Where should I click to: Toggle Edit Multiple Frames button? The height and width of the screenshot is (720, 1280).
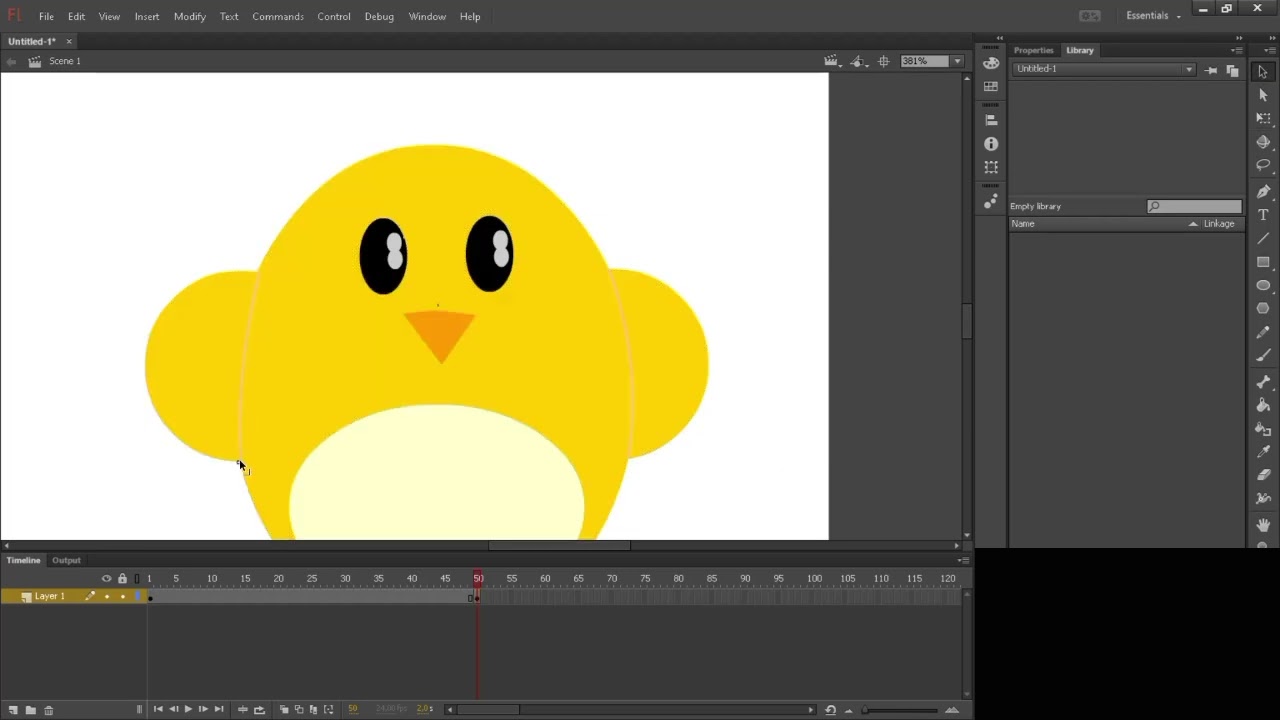click(313, 710)
